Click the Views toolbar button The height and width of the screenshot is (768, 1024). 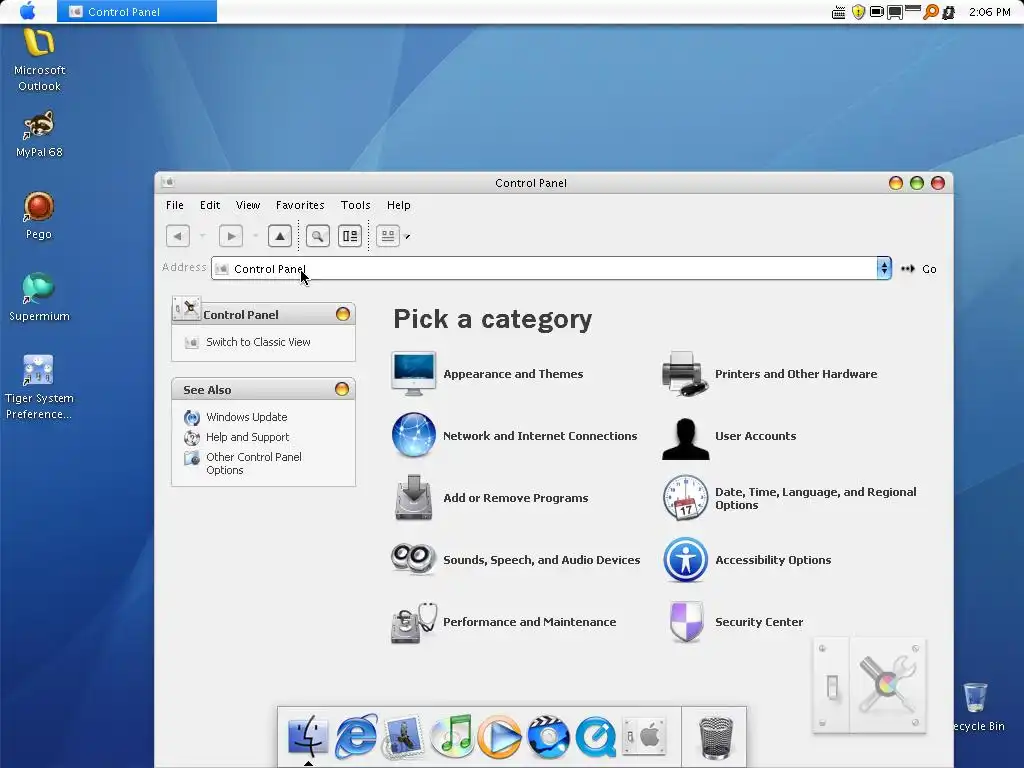pyautogui.click(x=388, y=236)
